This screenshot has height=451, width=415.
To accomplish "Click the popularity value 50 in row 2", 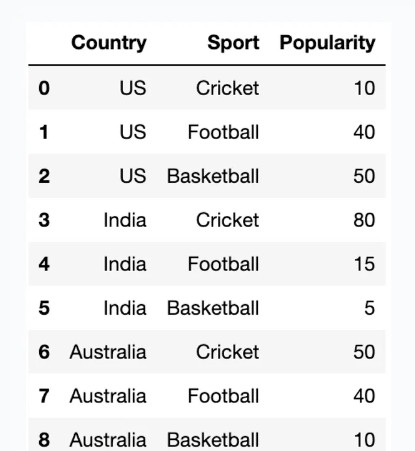I will 364,176.
